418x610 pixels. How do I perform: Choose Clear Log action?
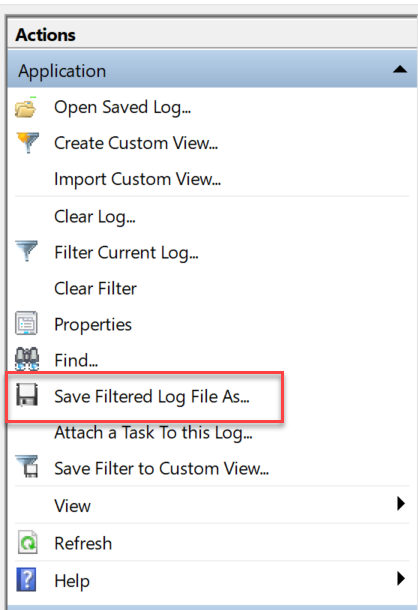(95, 217)
